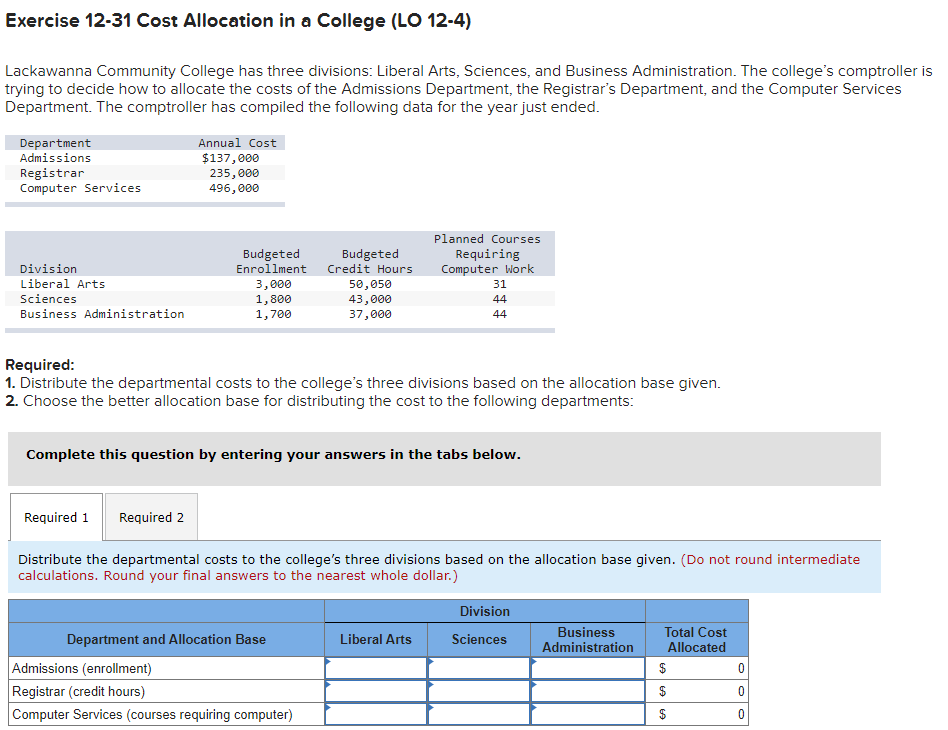948x730 pixels.
Task: Click the Liberal Arts cell for Registrar credit hours
Action: [x=377, y=690]
